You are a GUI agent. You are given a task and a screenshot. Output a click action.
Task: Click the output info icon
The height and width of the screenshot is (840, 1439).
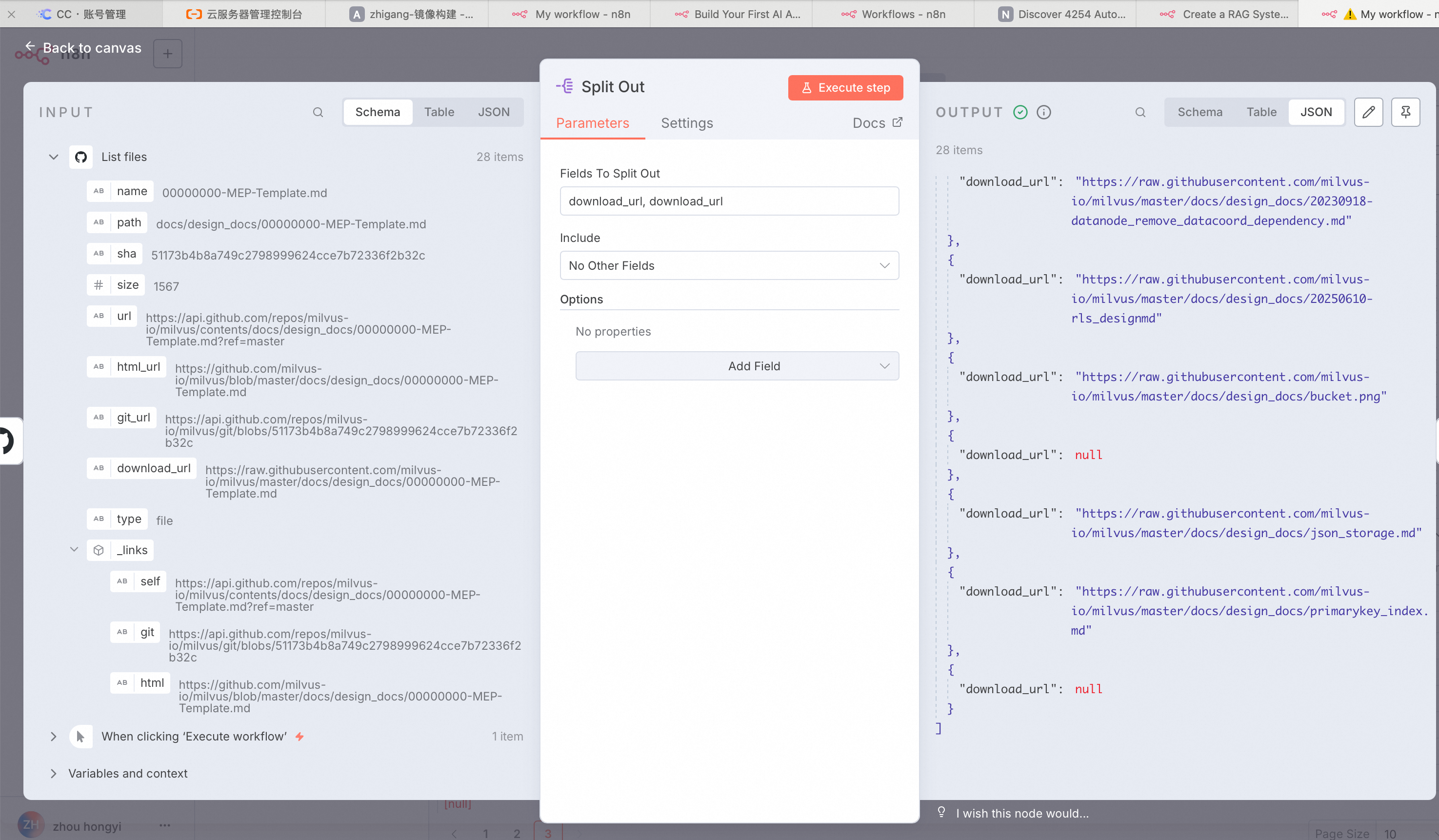click(1043, 113)
